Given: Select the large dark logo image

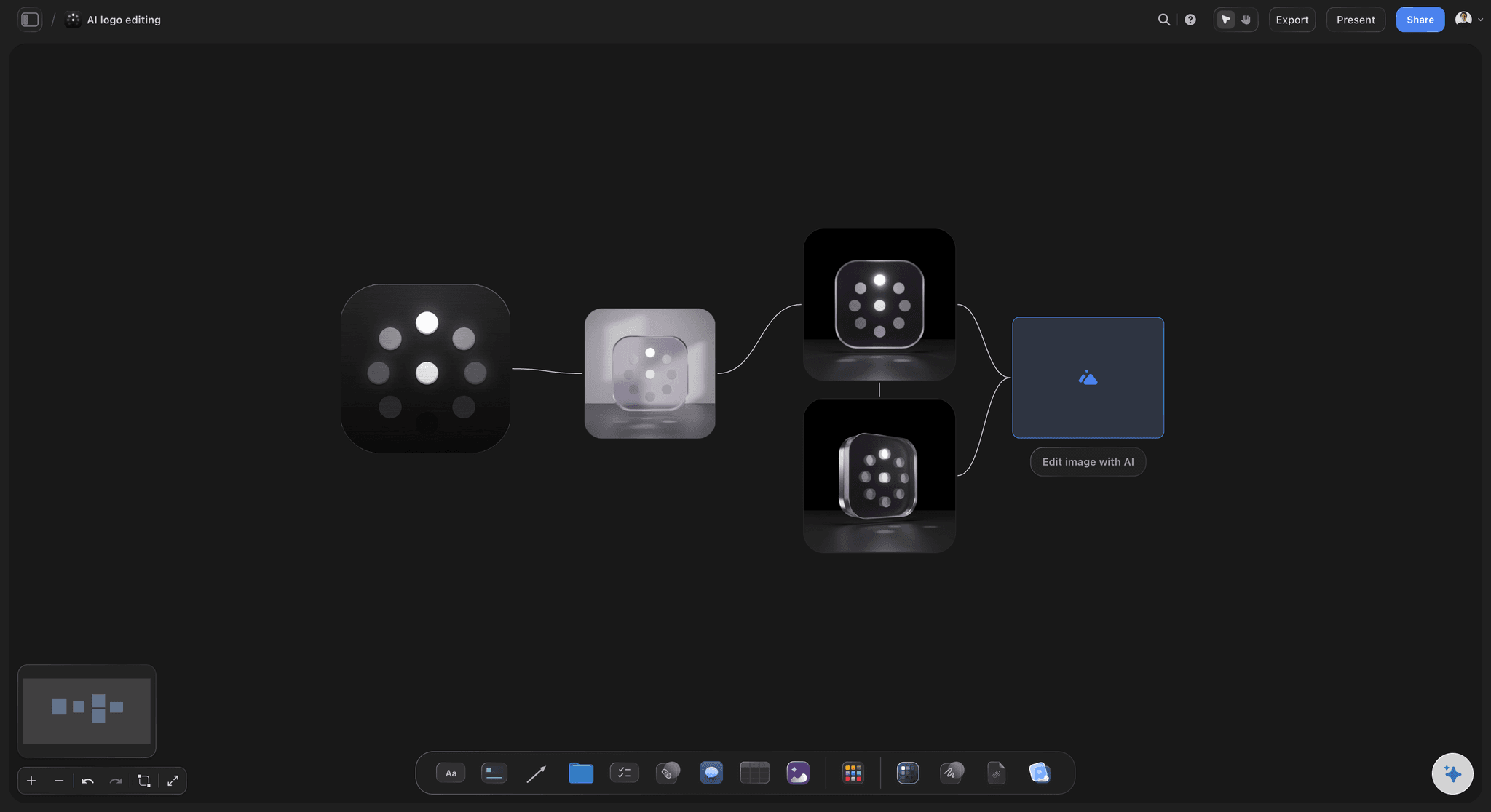Looking at the screenshot, I should click(425, 369).
